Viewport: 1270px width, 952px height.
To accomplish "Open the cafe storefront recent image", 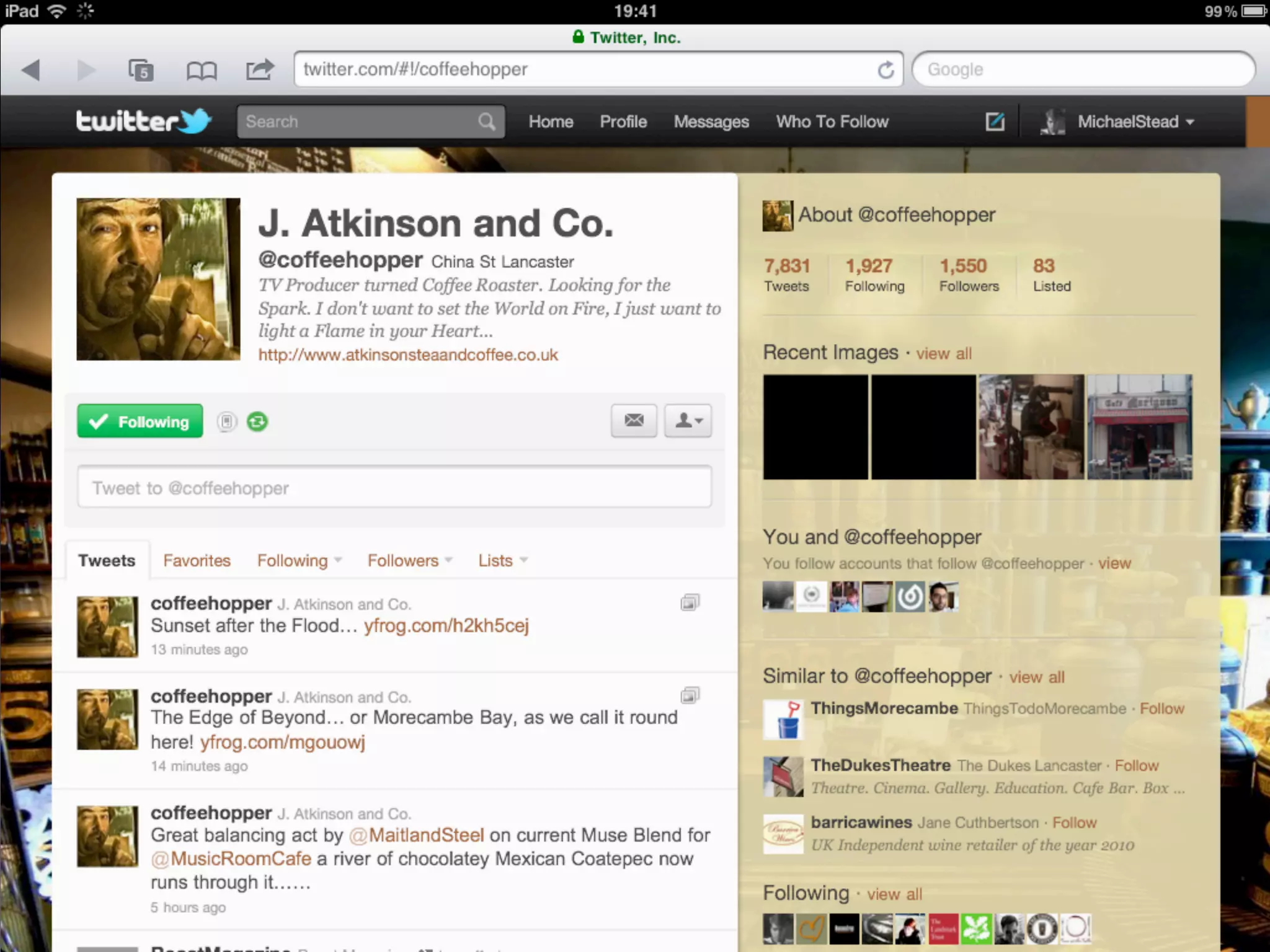I will tap(1139, 427).
